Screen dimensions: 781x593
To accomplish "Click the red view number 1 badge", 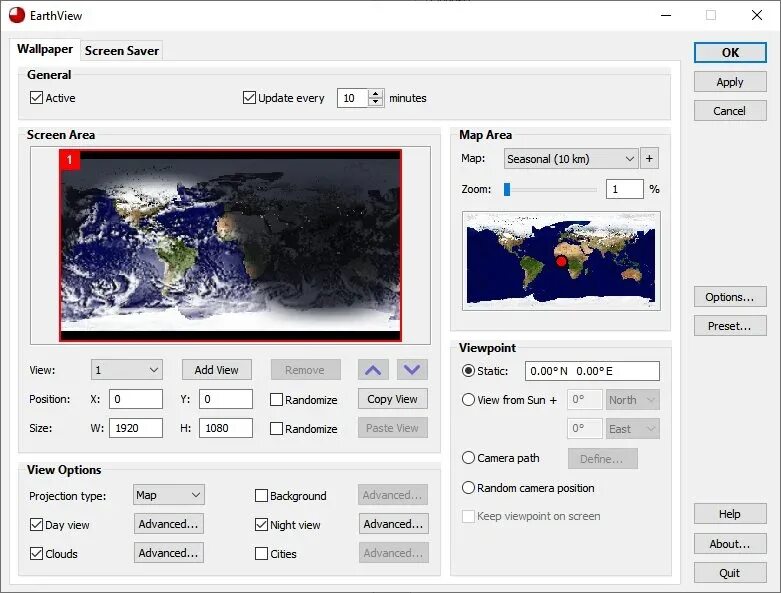I will click(x=69, y=160).
